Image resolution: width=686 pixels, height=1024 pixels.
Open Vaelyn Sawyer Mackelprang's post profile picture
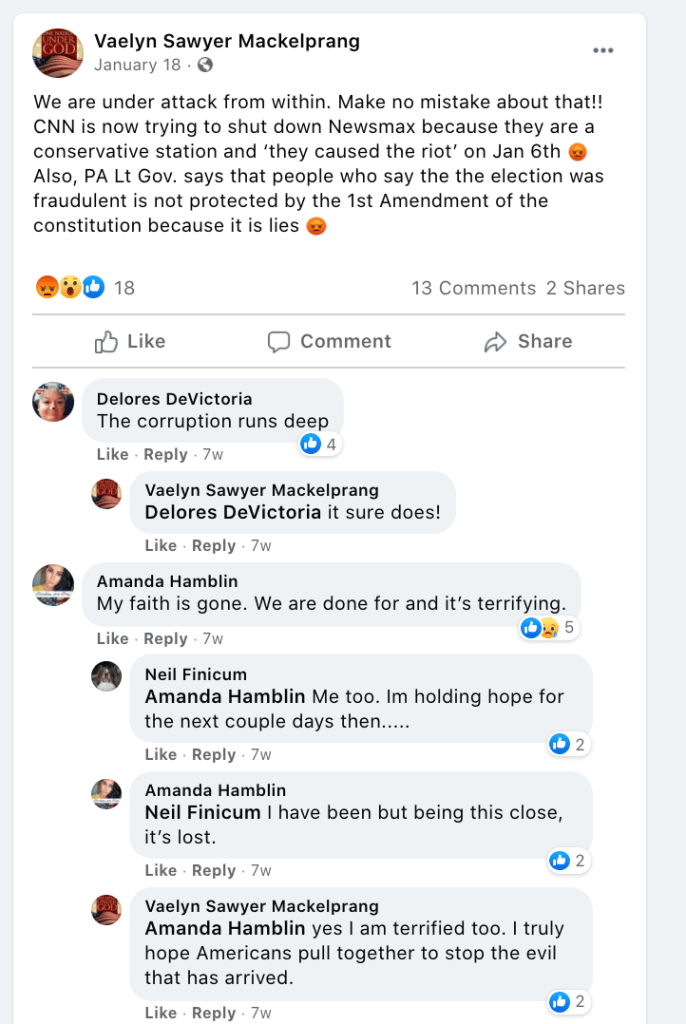click(x=58, y=53)
